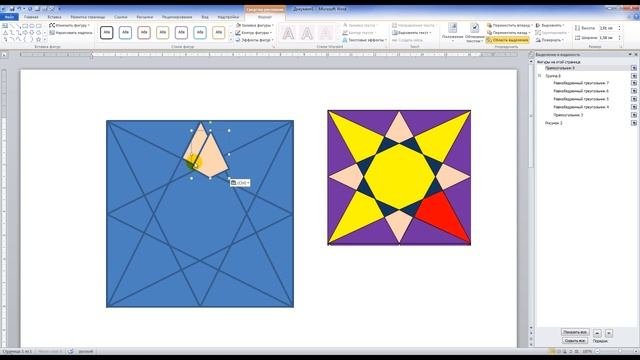Select the Формат tab under Средства рисования
Screen dimensions: 640x360
(265, 17)
